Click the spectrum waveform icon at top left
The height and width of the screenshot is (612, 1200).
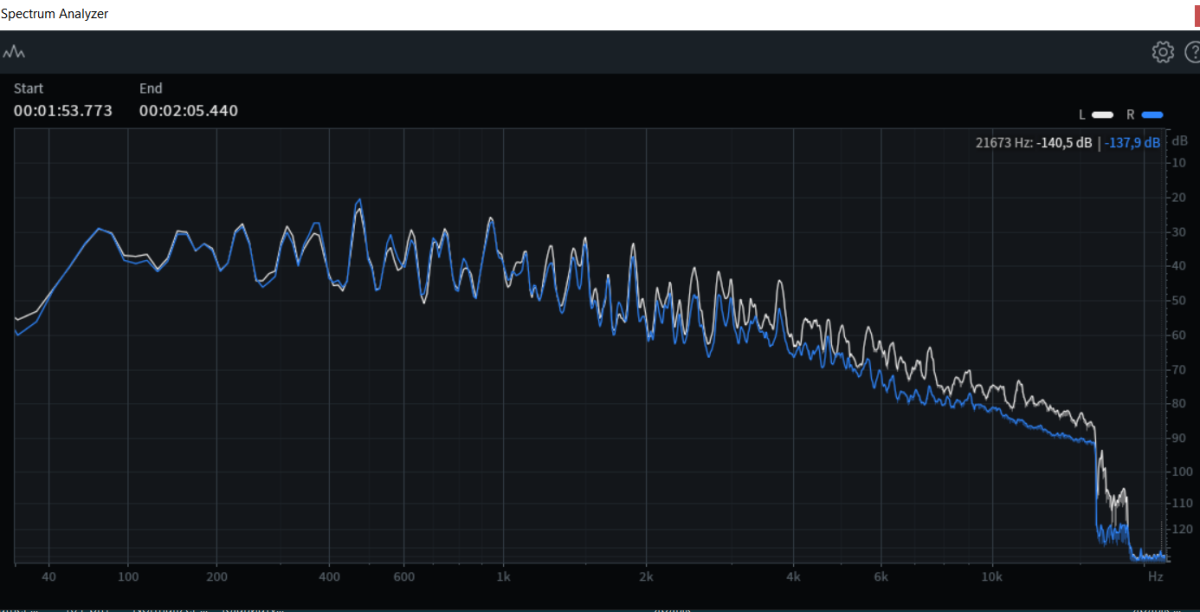coord(14,52)
